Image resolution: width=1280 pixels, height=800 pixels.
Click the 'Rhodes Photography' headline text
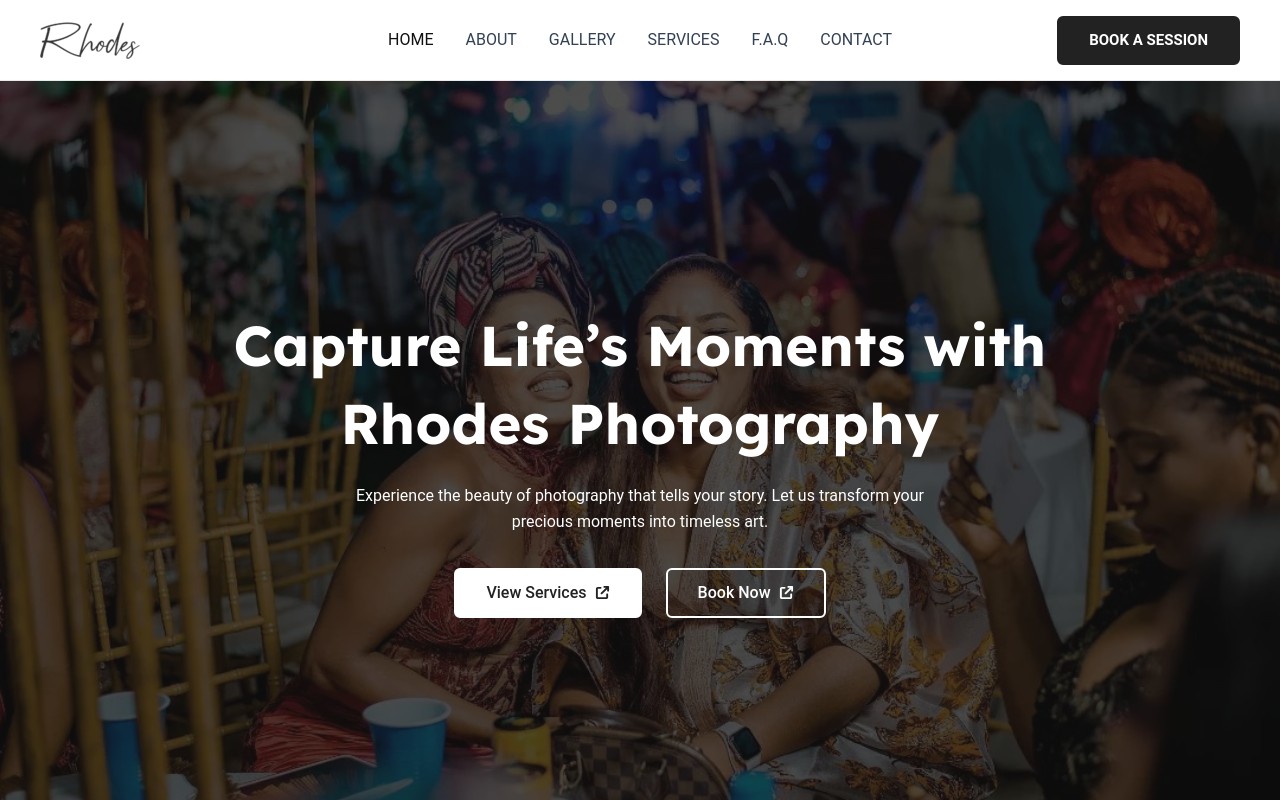pos(640,424)
